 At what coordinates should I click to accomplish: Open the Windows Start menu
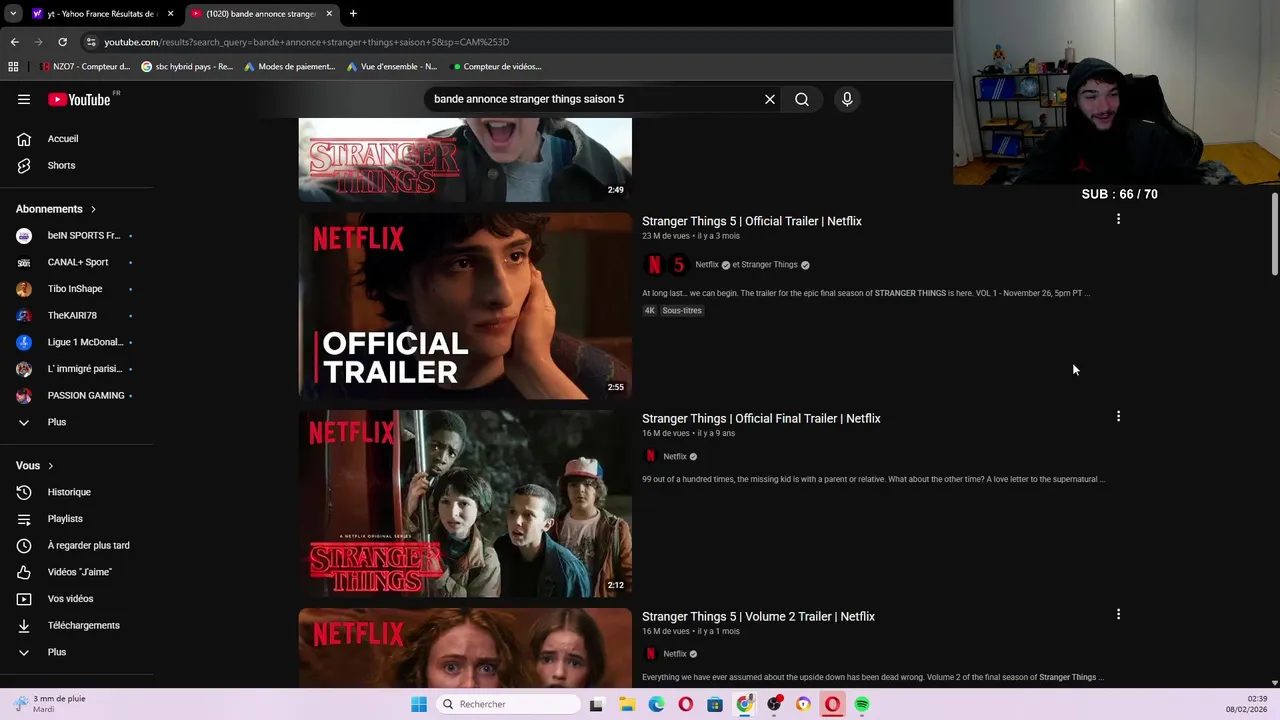(x=419, y=704)
